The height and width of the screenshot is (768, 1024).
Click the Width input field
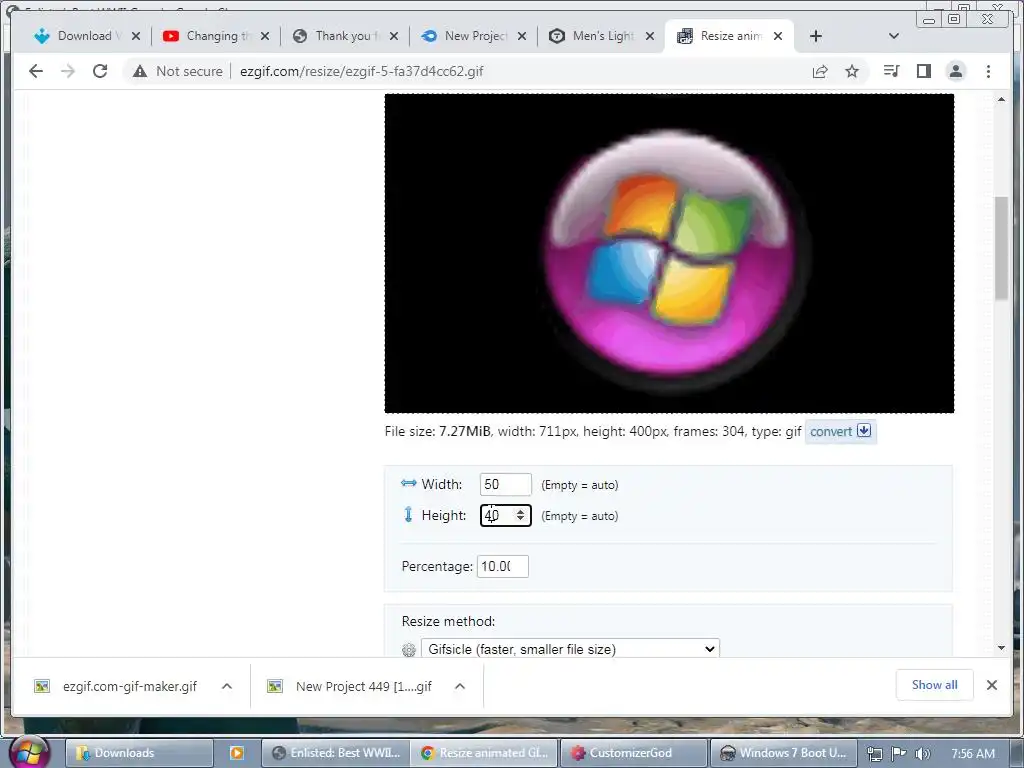coord(505,485)
